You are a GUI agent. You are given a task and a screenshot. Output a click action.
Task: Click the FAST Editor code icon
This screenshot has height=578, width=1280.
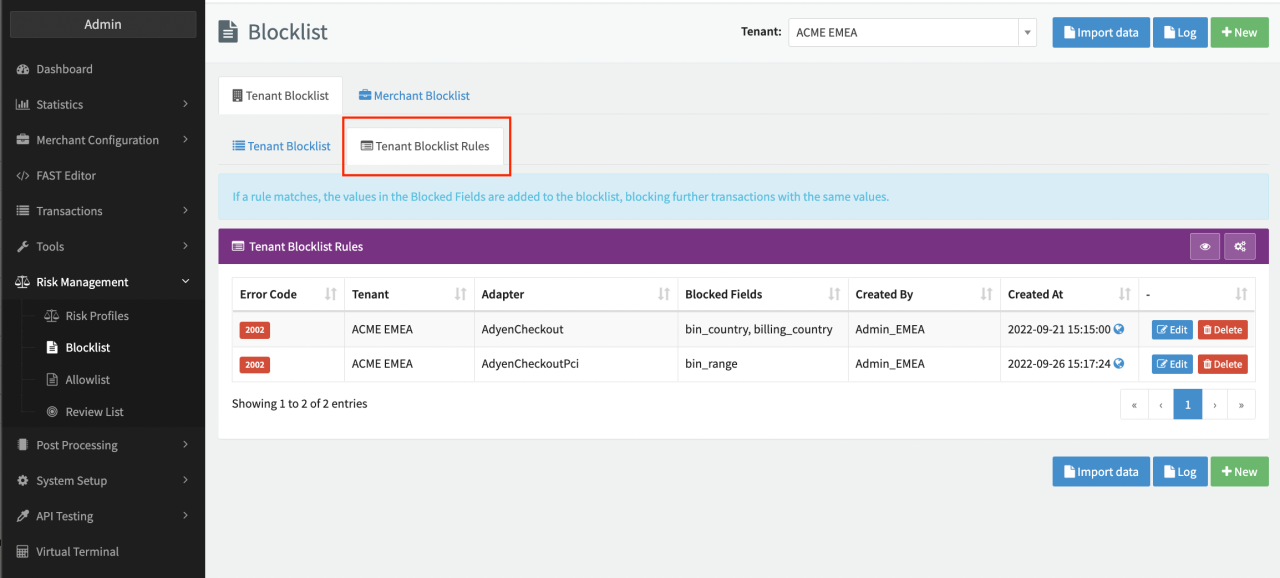tap(22, 175)
